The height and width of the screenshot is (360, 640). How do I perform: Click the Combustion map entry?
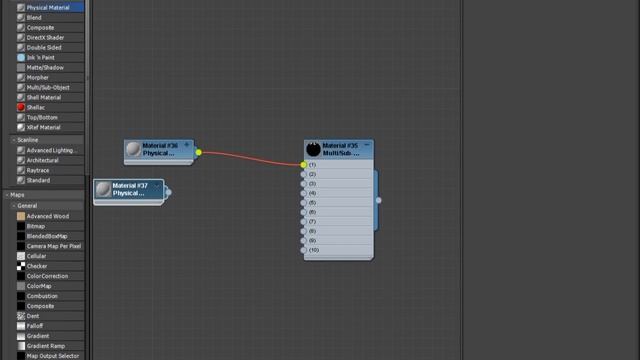click(x=50, y=296)
